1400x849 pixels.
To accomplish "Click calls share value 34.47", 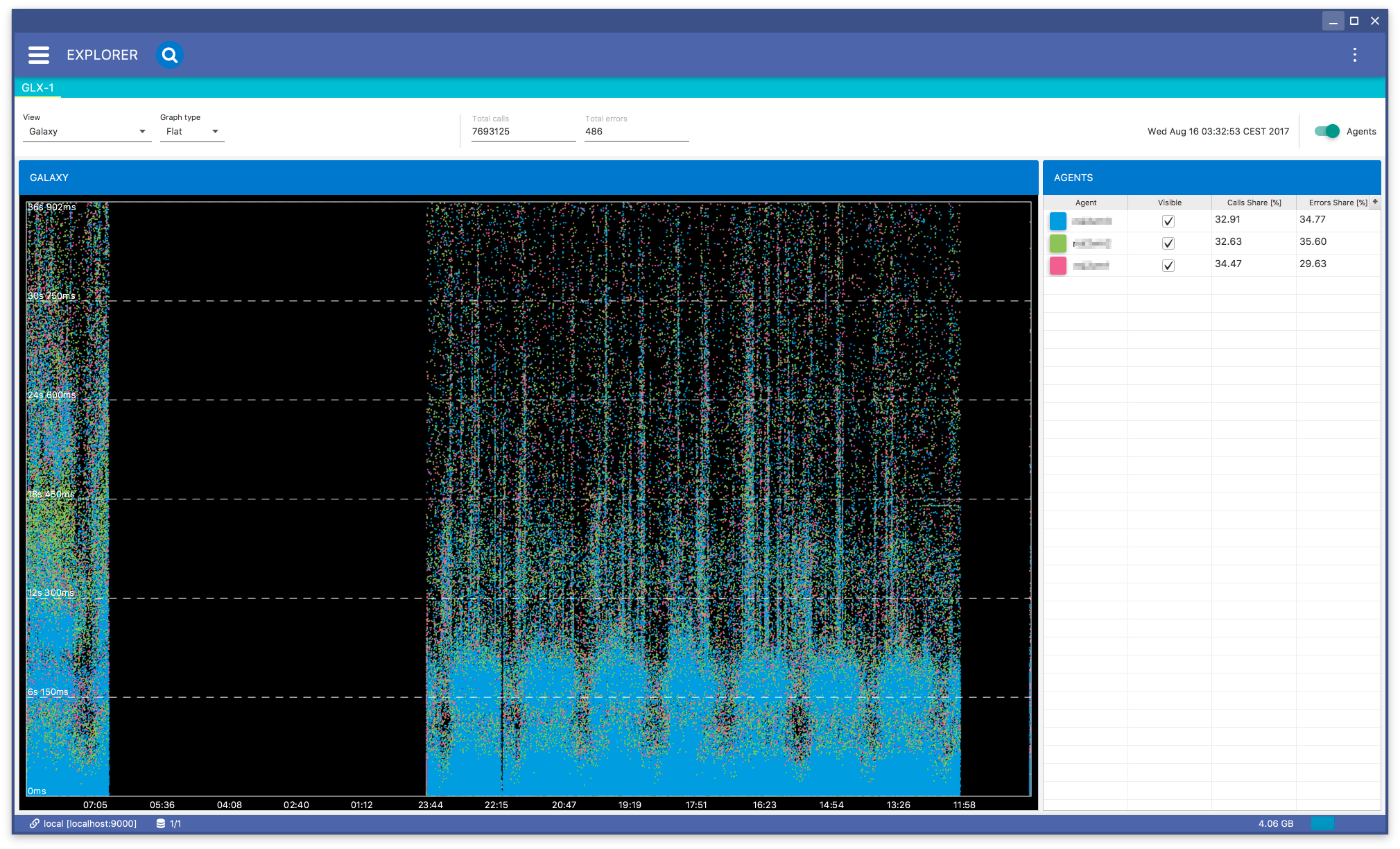I will (x=1228, y=264).
